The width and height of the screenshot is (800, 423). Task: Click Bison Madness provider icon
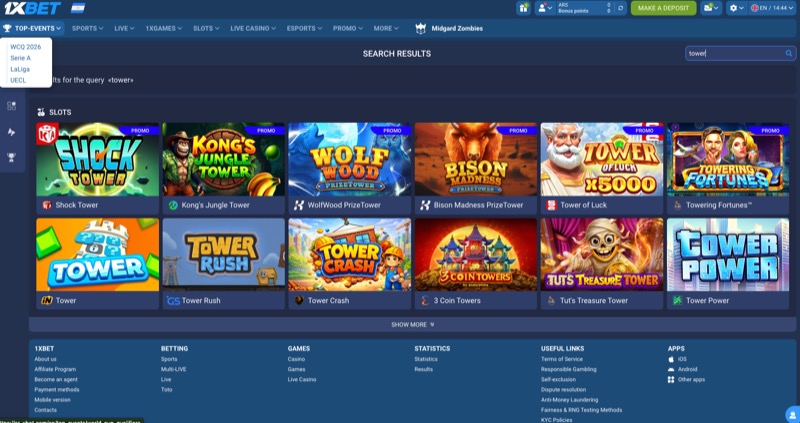(425, 205)
